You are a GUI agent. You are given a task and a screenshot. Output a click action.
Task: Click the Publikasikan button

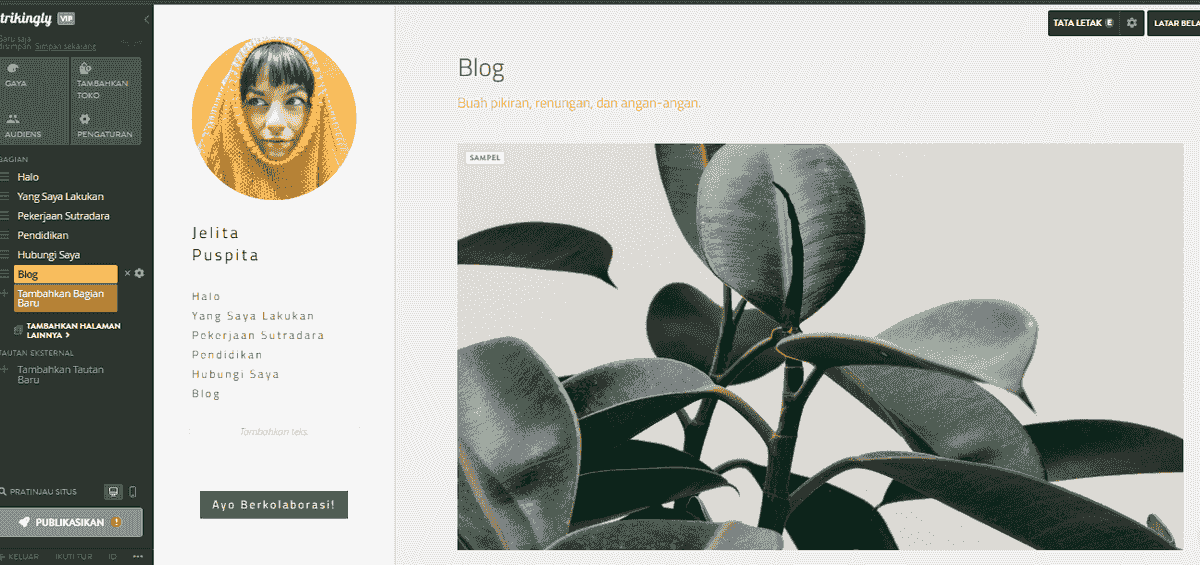pyautogui.click(x=71, y=522)
